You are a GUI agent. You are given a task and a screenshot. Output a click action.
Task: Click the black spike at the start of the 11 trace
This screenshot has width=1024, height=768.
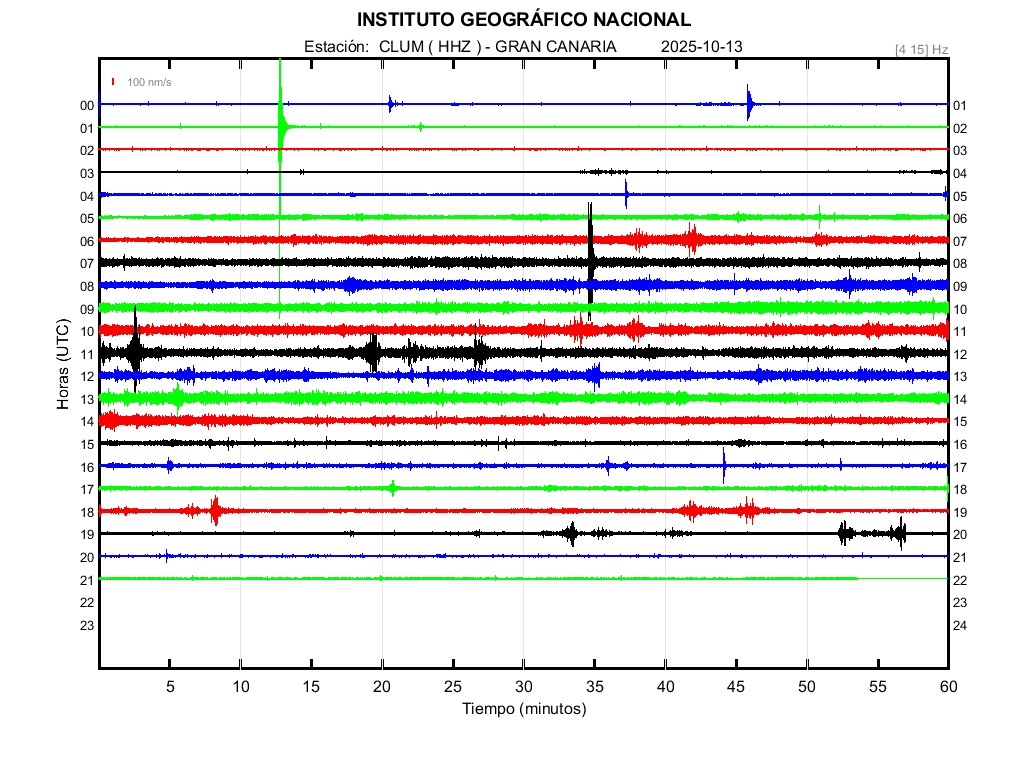point(135,351)
